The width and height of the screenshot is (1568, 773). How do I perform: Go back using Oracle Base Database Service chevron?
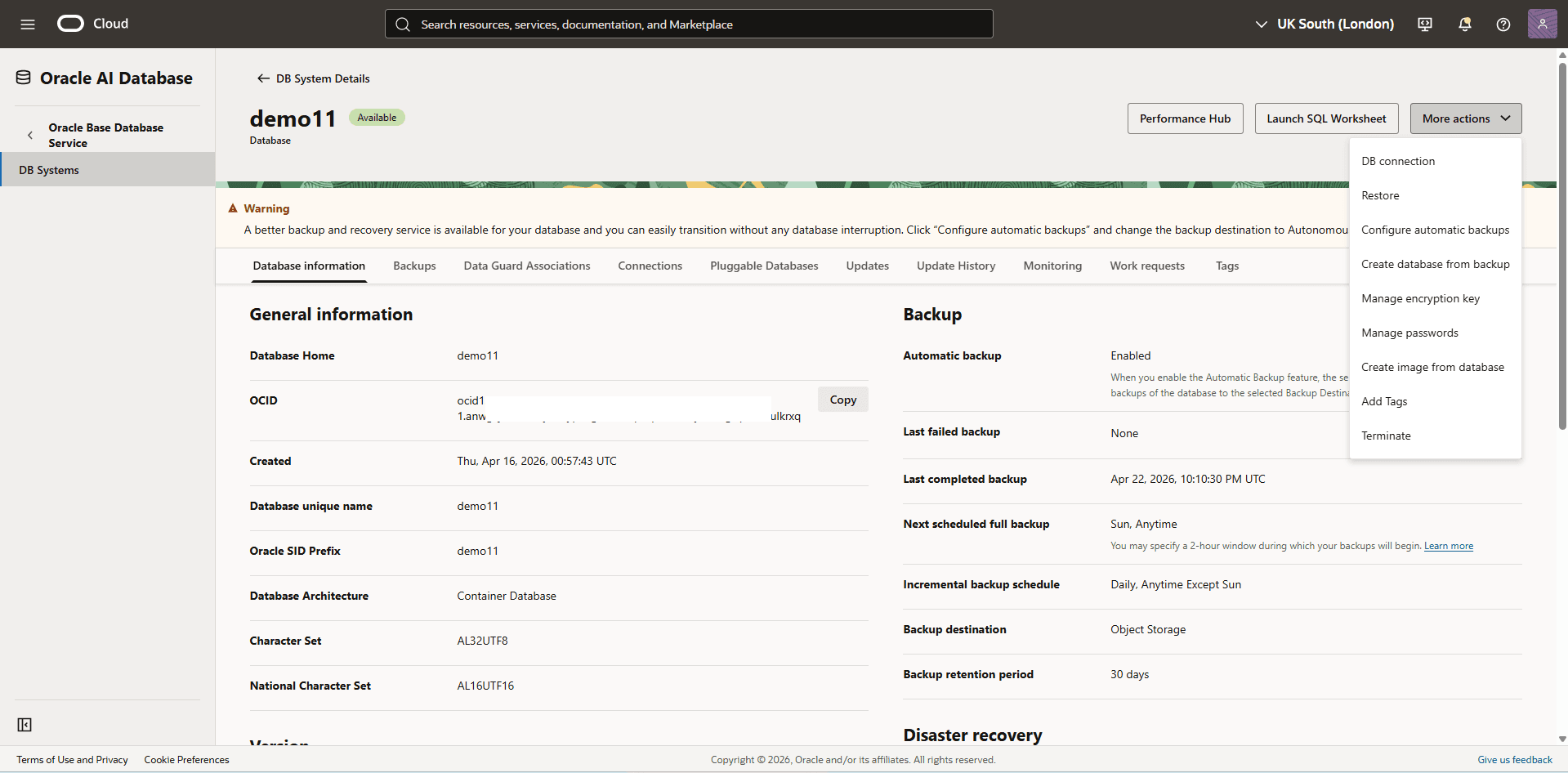(30, 135)
